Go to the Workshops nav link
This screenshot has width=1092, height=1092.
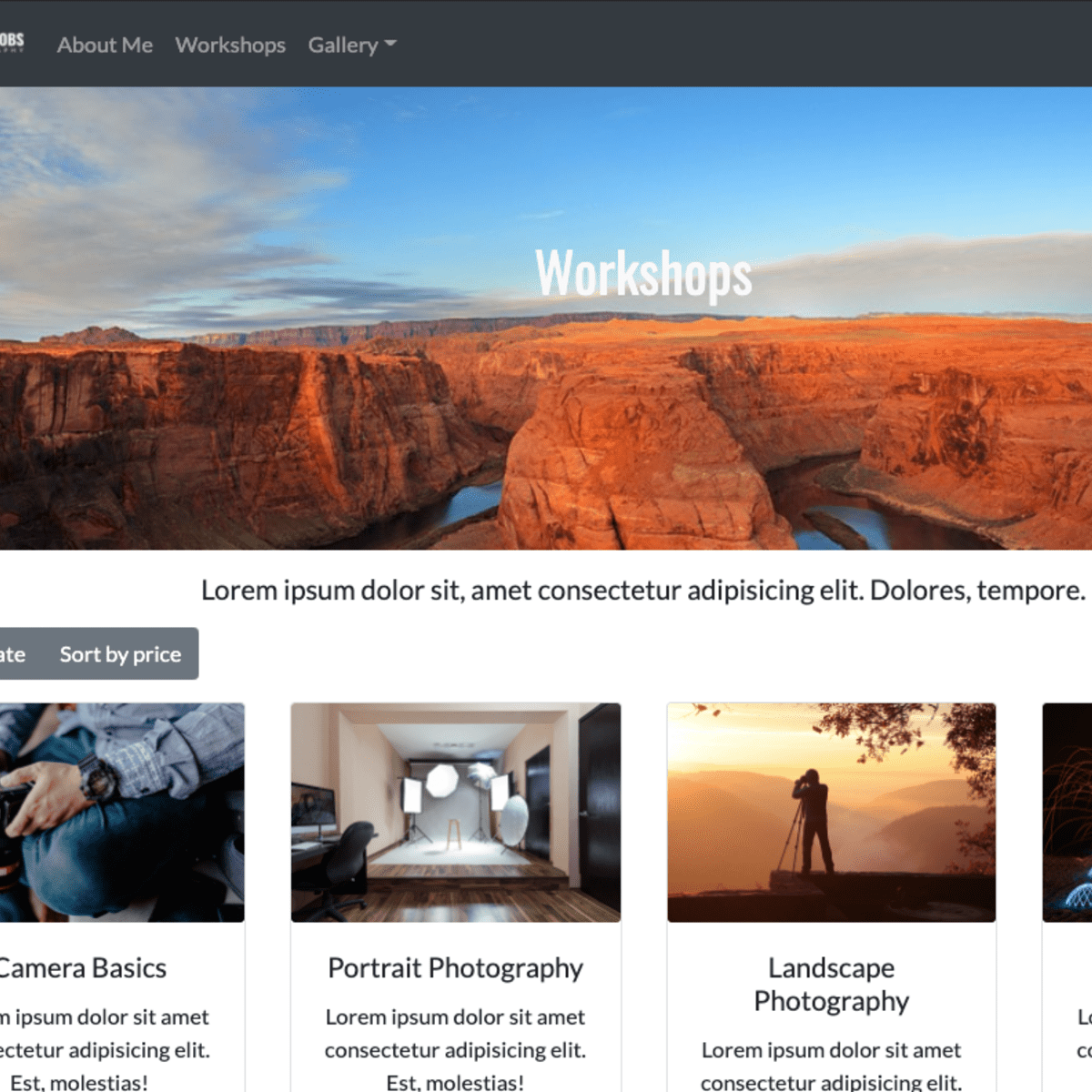pyautogui.click(x=230, y=45)
